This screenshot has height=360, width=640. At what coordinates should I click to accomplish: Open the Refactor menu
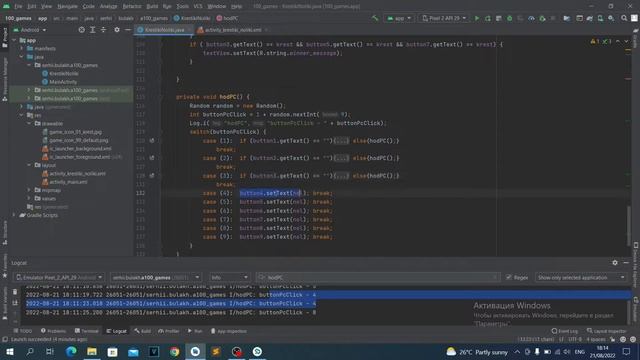tap(131, 6)
